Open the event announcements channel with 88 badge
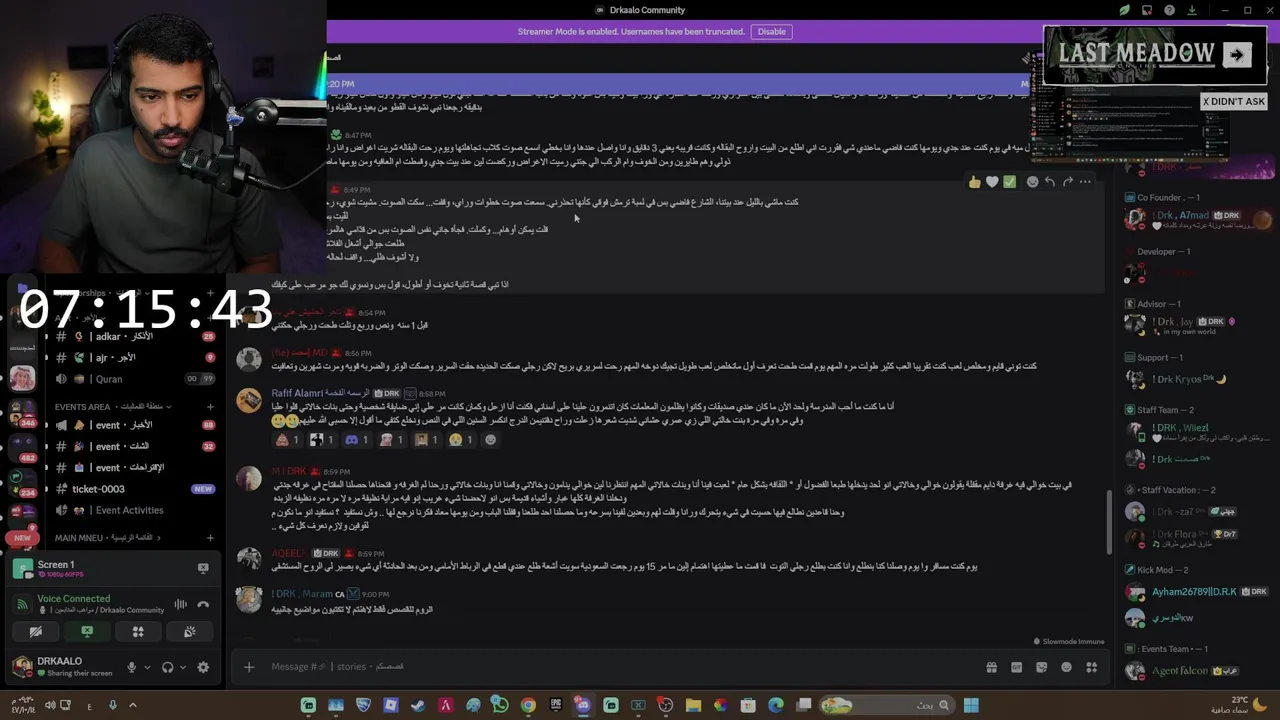Image resolution: width=1280 pixels, height=720 pixels. (135, 425)
